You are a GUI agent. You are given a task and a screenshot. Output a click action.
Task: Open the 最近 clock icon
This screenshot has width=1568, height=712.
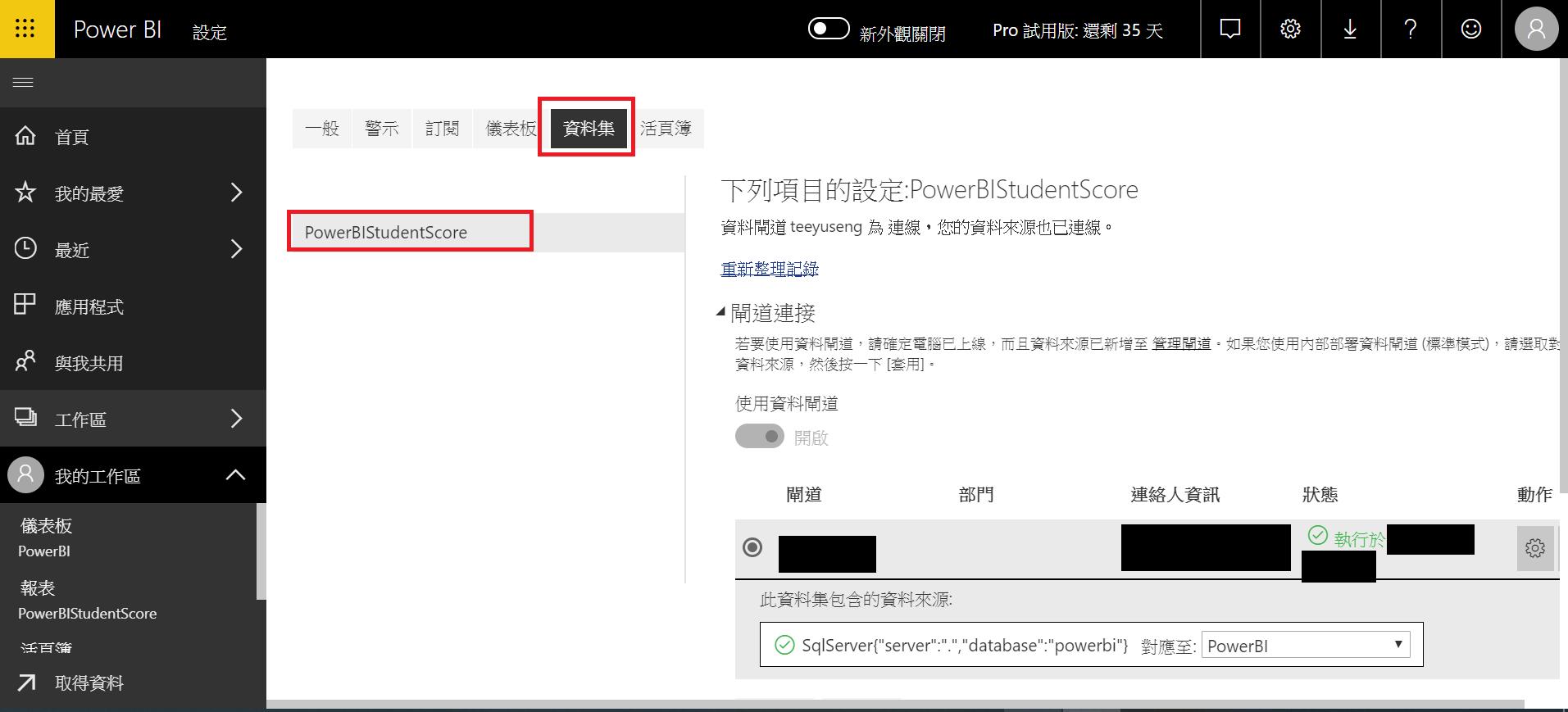pyautogui.click(x=25, y=249)
